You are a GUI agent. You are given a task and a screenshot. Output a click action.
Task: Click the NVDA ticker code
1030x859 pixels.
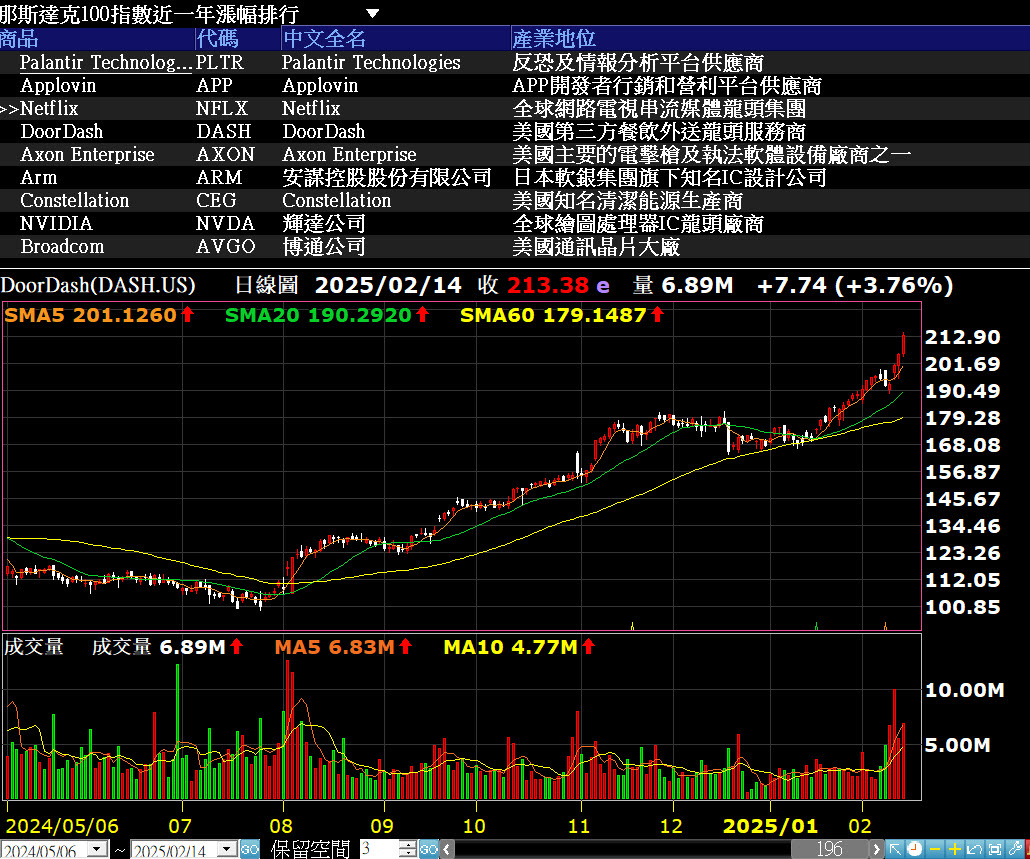click(x=225, y=223)
